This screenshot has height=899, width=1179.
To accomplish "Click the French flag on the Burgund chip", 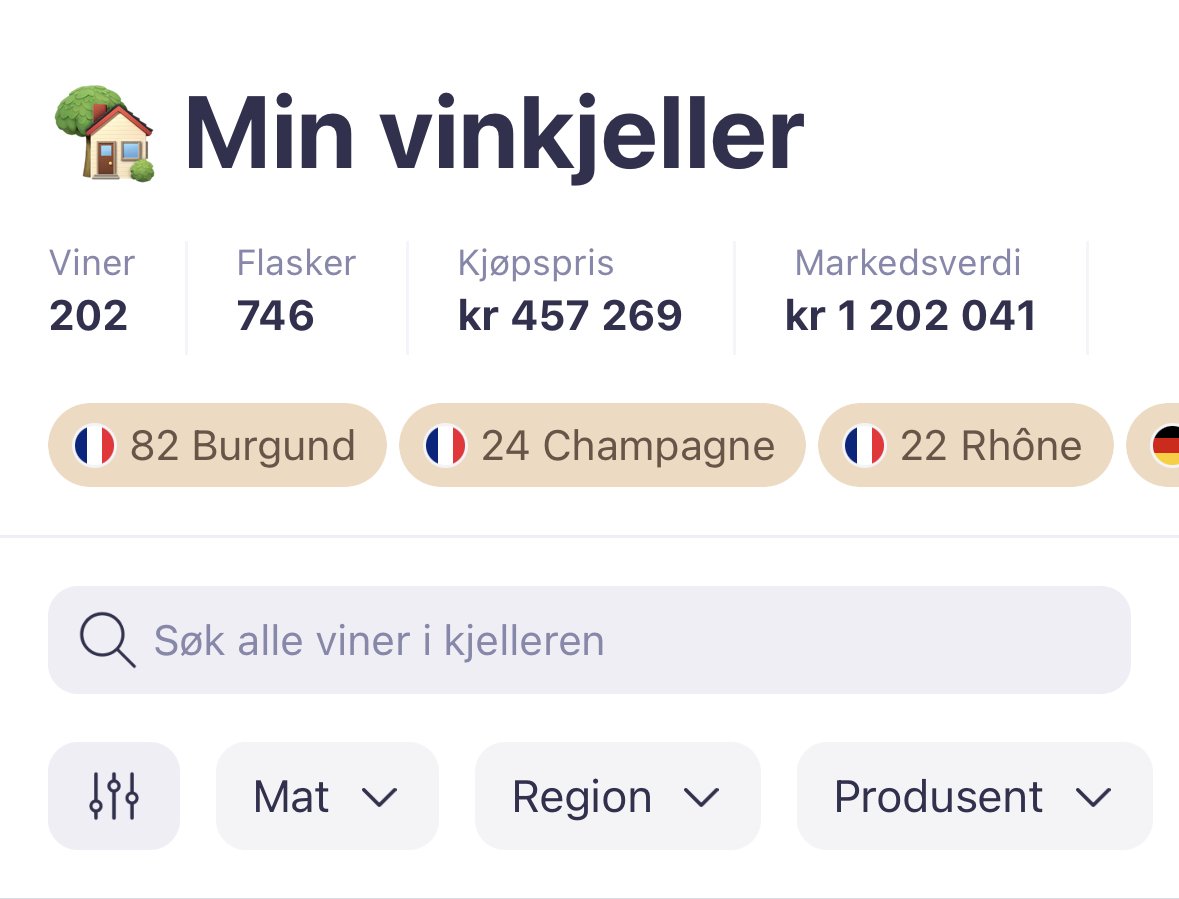I will 94,445.
